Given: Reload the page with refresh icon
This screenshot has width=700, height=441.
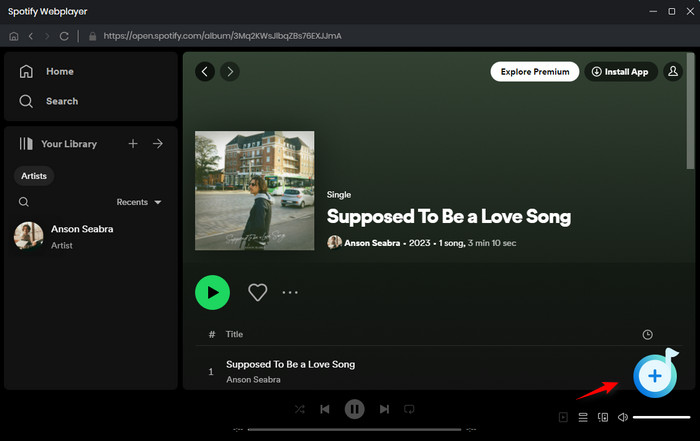Looking at the screenshot, I should coord(64,36).
